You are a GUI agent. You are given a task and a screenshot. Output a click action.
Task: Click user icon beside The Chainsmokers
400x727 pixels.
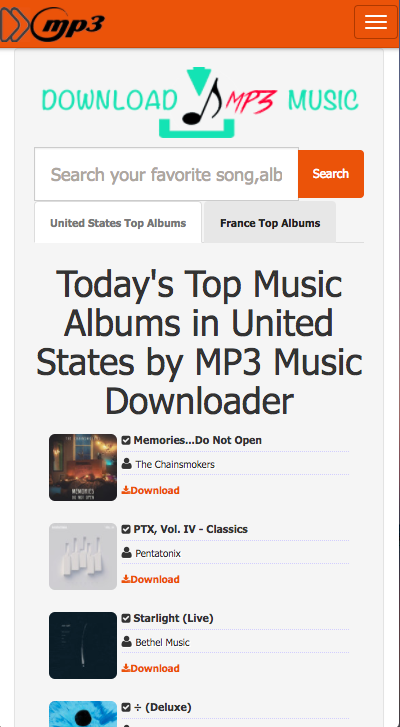tap(126, 464)
